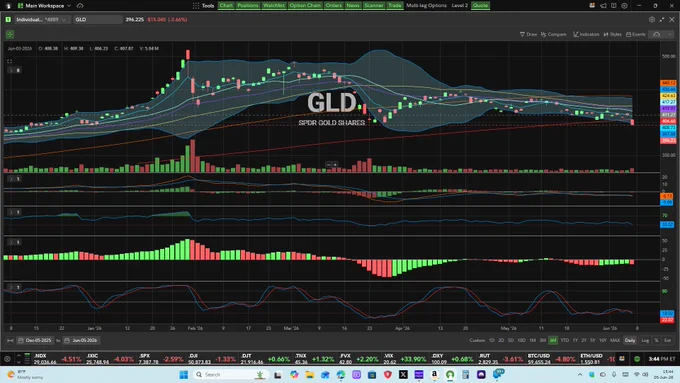Viewport: 680px width, 383px height.
Task: Expand the price chart indicator legend (8)
Action: click(x=14, y=70)
